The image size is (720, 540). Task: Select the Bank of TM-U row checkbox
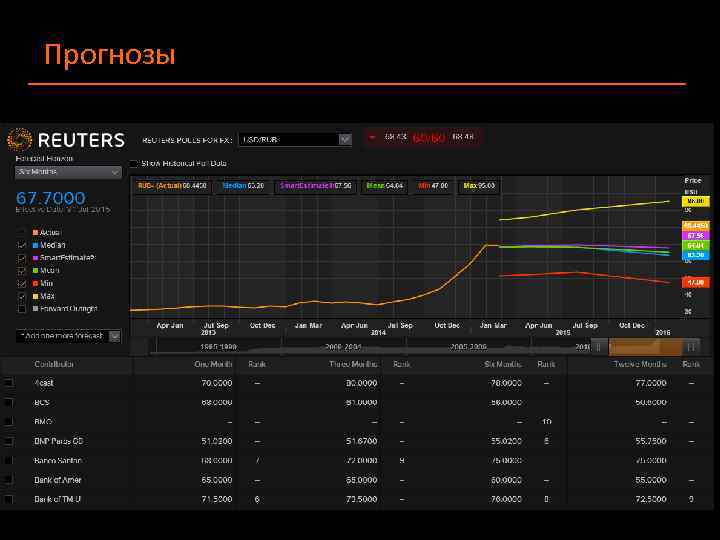point(9,499)
